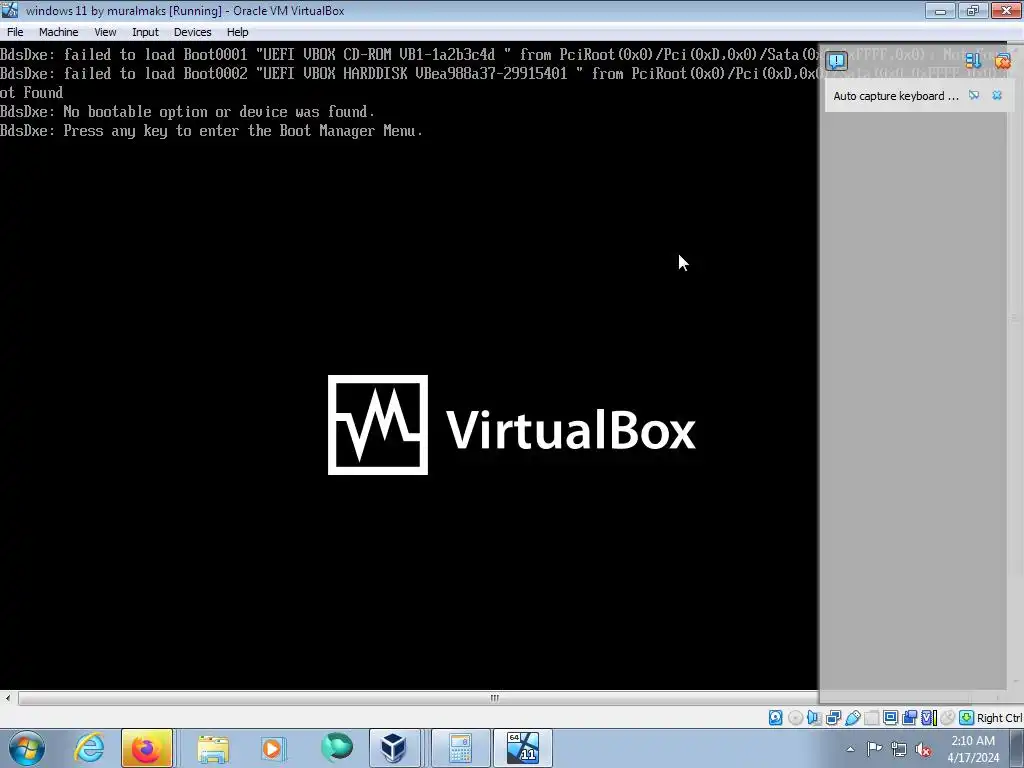Click the running Windows 11 VM taskbar icon
This screenshot has width=1024, height=768.
522,748
